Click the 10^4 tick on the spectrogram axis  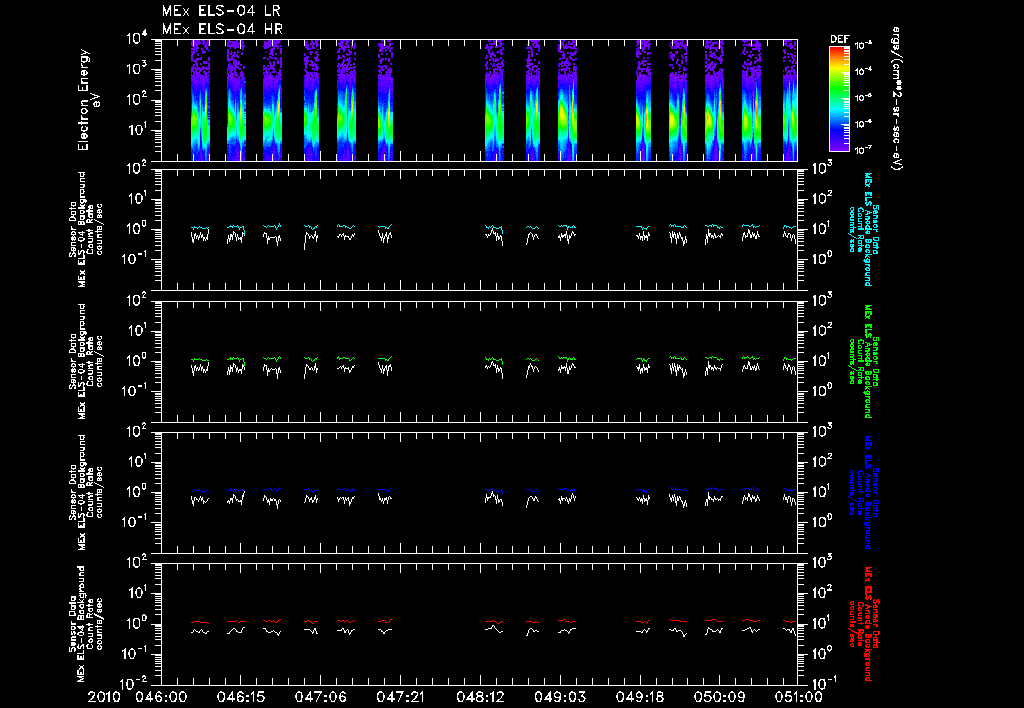pyautogui.click(x=138, y=39)
